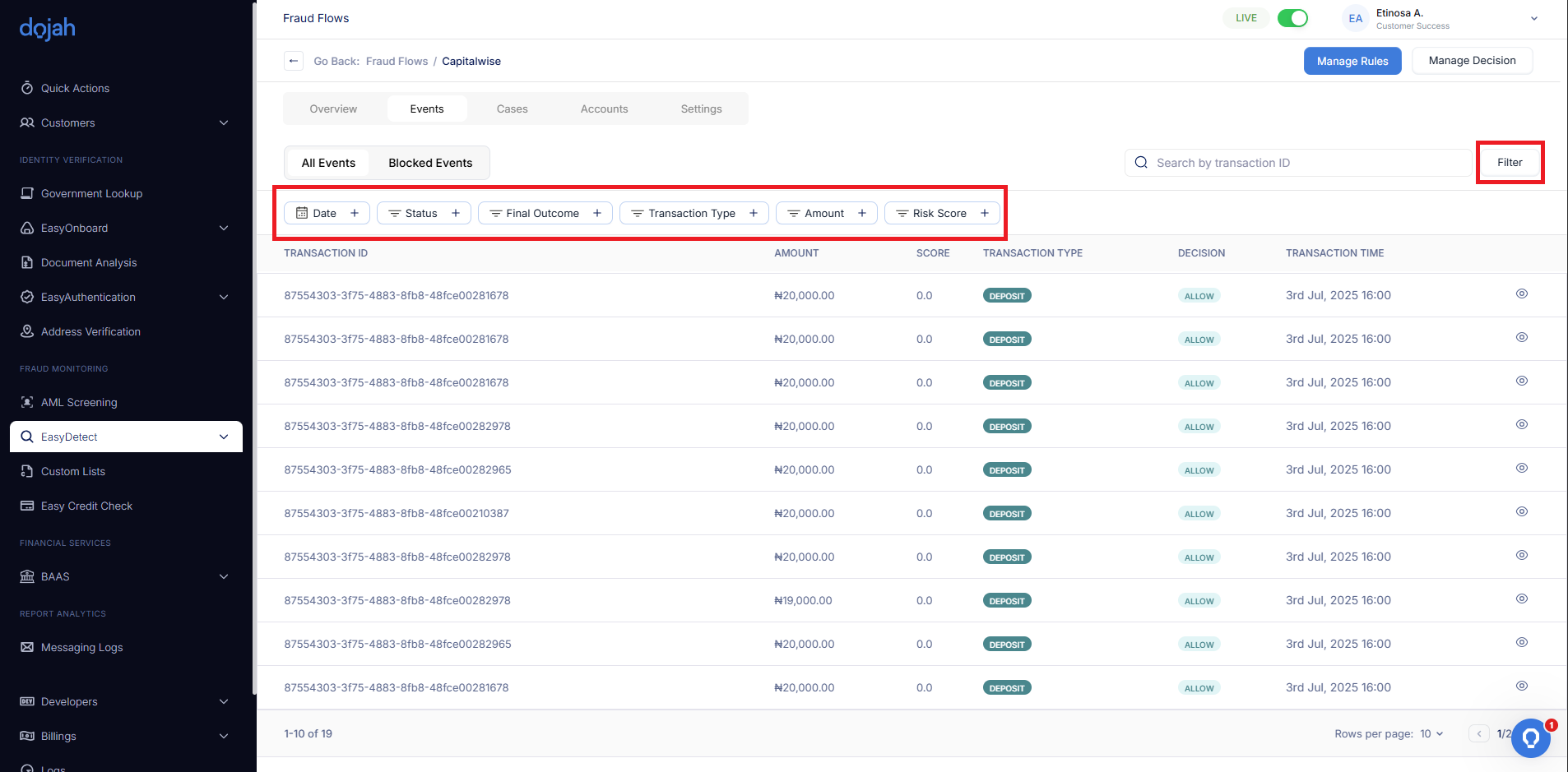Click the Quick Actions sidebar icon

click(x=27, y=88)
